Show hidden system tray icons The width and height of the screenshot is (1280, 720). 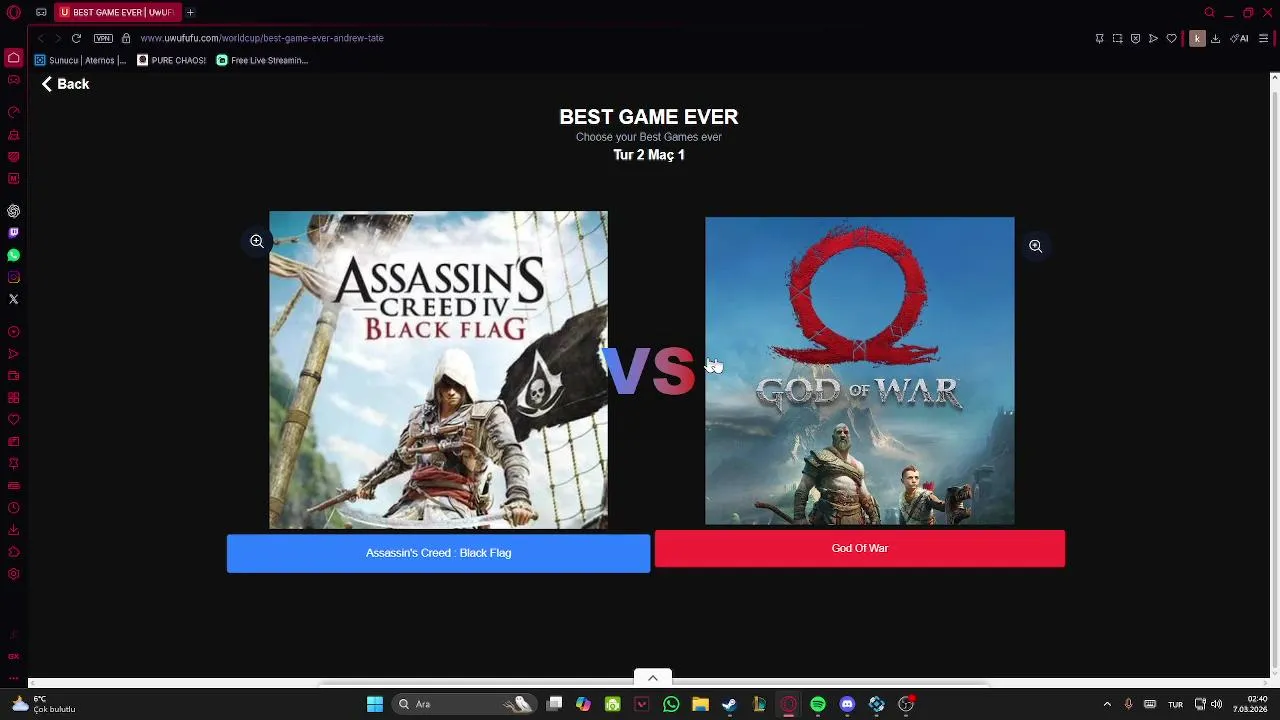(1107, 704)
